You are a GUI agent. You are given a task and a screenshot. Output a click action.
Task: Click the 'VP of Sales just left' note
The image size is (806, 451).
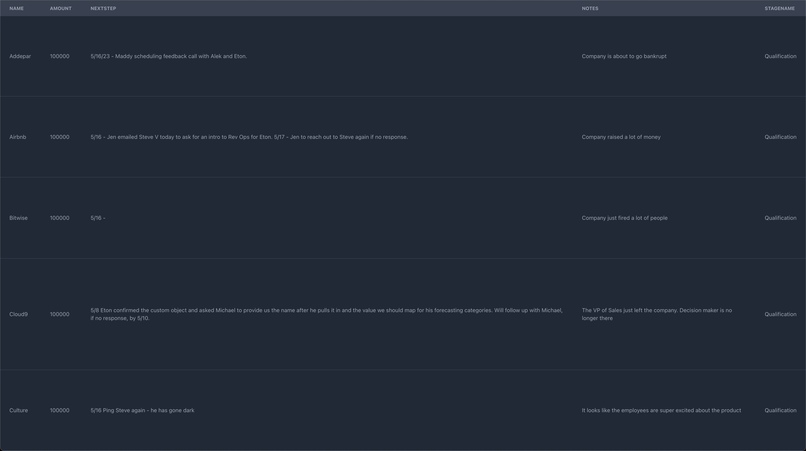tap(657, 314)
